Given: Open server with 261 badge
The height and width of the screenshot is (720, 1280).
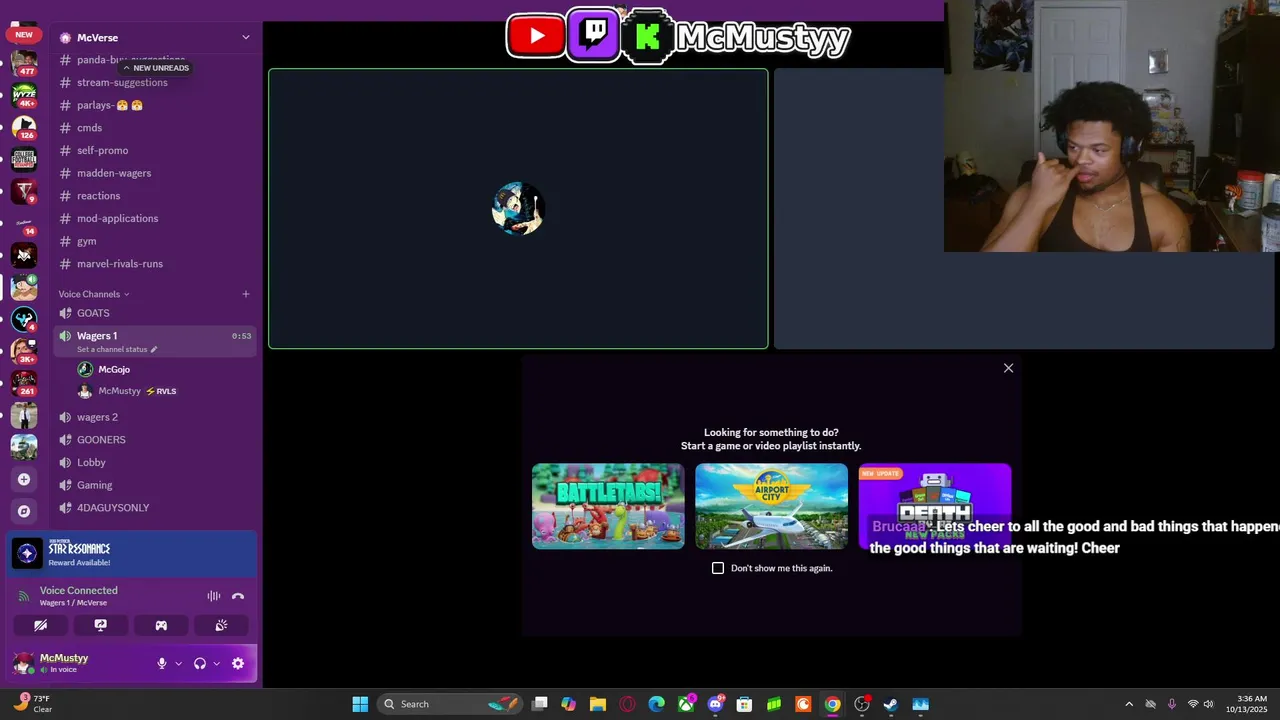Looking at the screenshot, I should pos(24,384).
